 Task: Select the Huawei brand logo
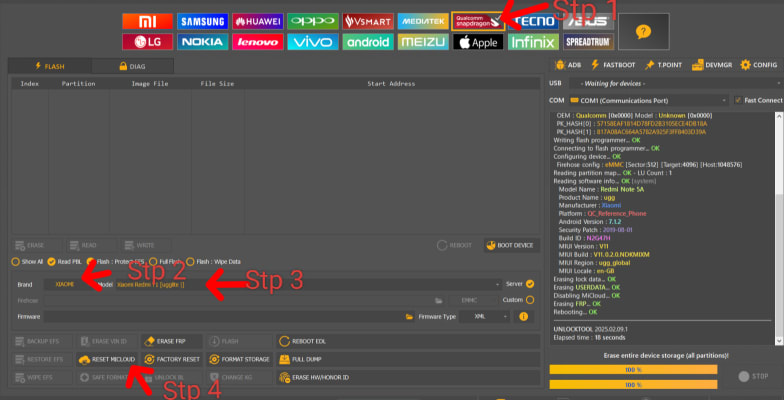258,22
